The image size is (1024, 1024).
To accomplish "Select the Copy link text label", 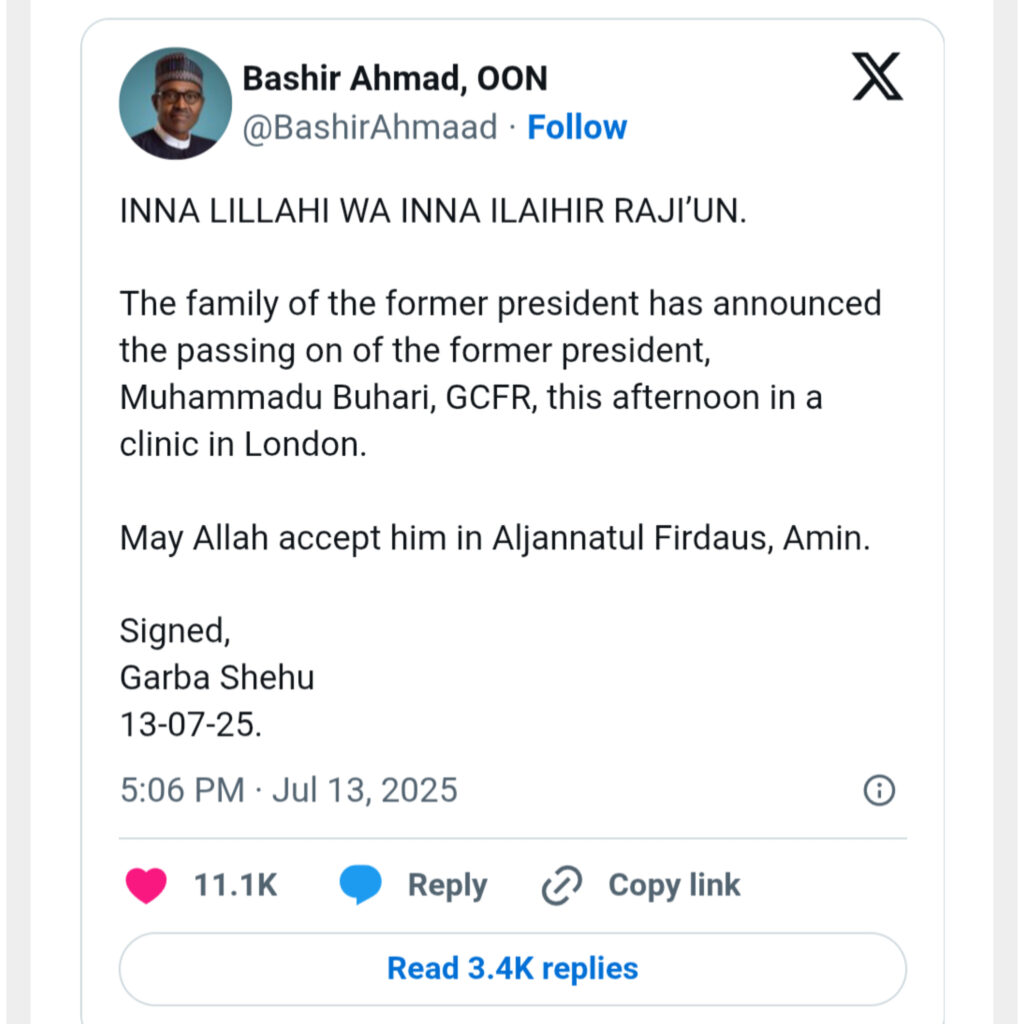I will click(x=674, y=885).
